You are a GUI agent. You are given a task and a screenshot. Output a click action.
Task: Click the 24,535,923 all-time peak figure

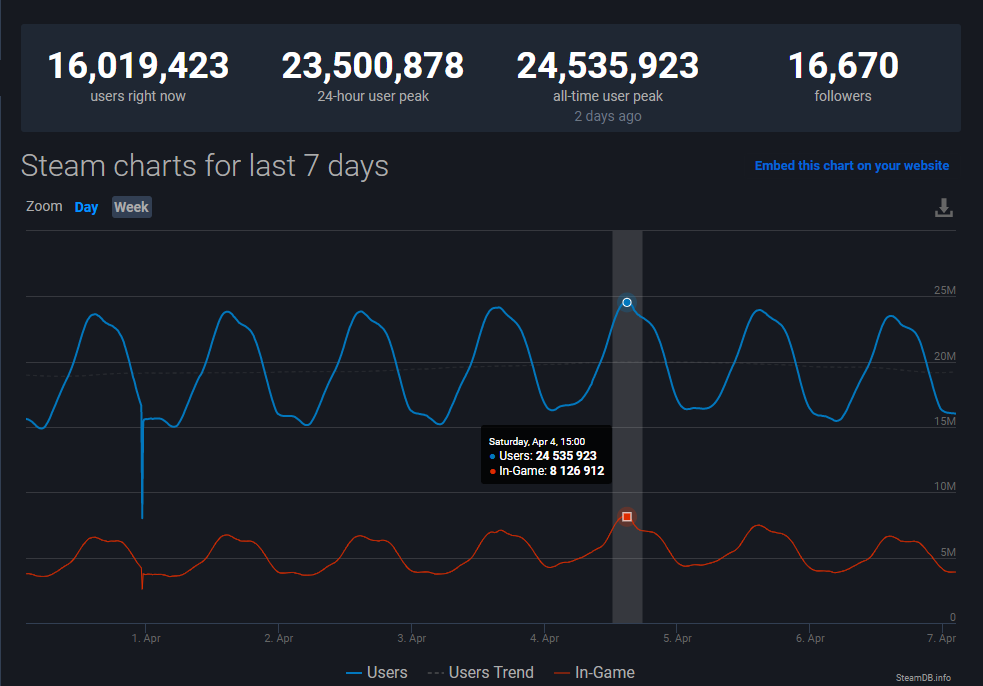click(607, 66)
